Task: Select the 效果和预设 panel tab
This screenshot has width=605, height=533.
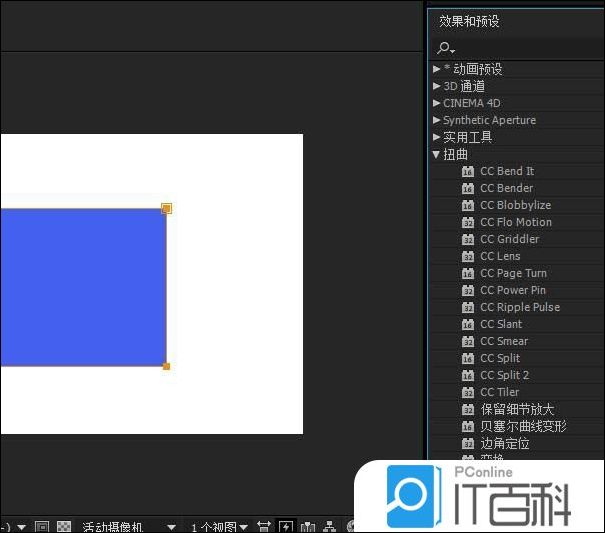Action: pos(469,21)
